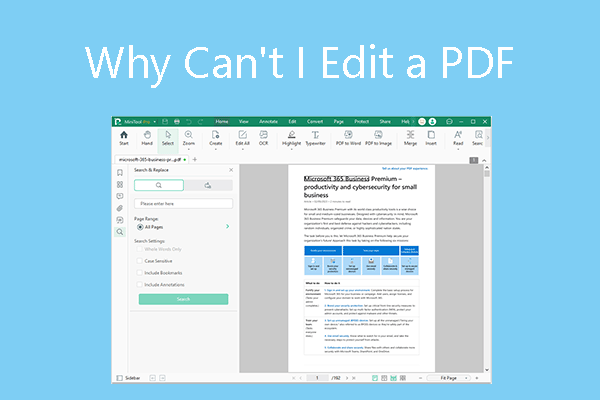Expand the Page Range green chevron
The width and height of the screenshot is (600, 400).
pyautogui.click(x=228, y=227)
